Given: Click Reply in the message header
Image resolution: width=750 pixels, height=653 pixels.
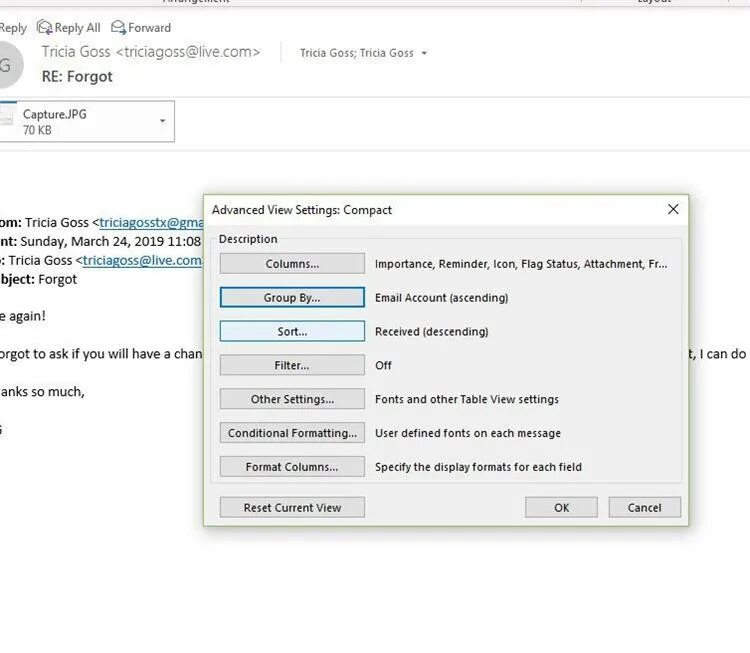Looking at the screenshot, I should [x=13, y=28].
